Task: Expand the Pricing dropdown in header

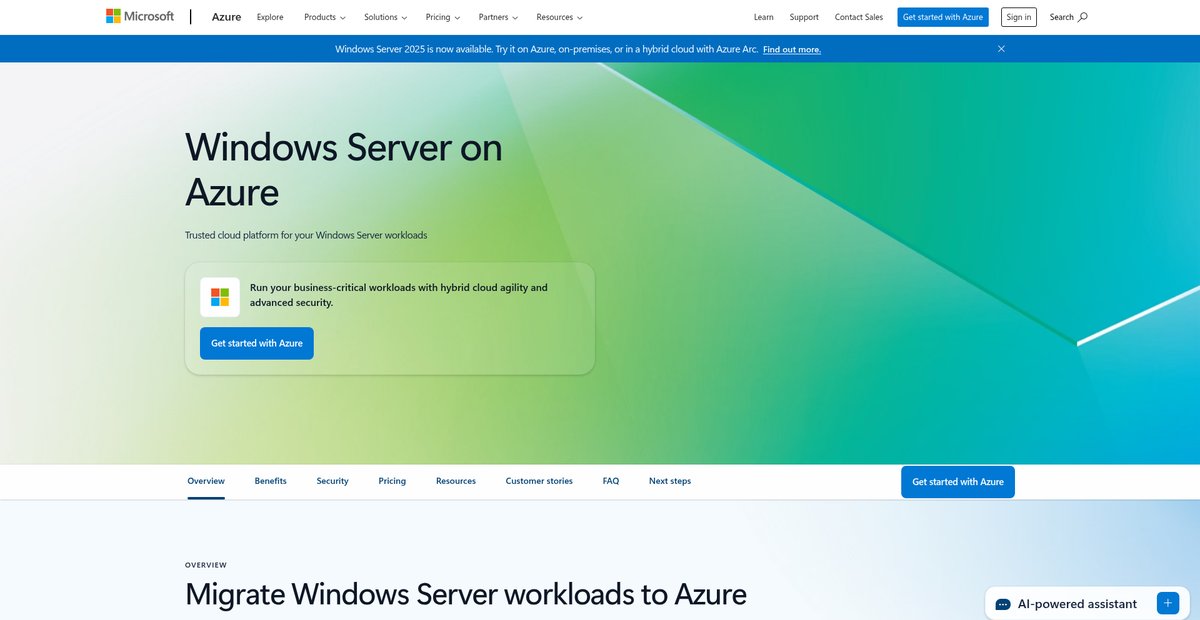Action: tap(443, 17)
